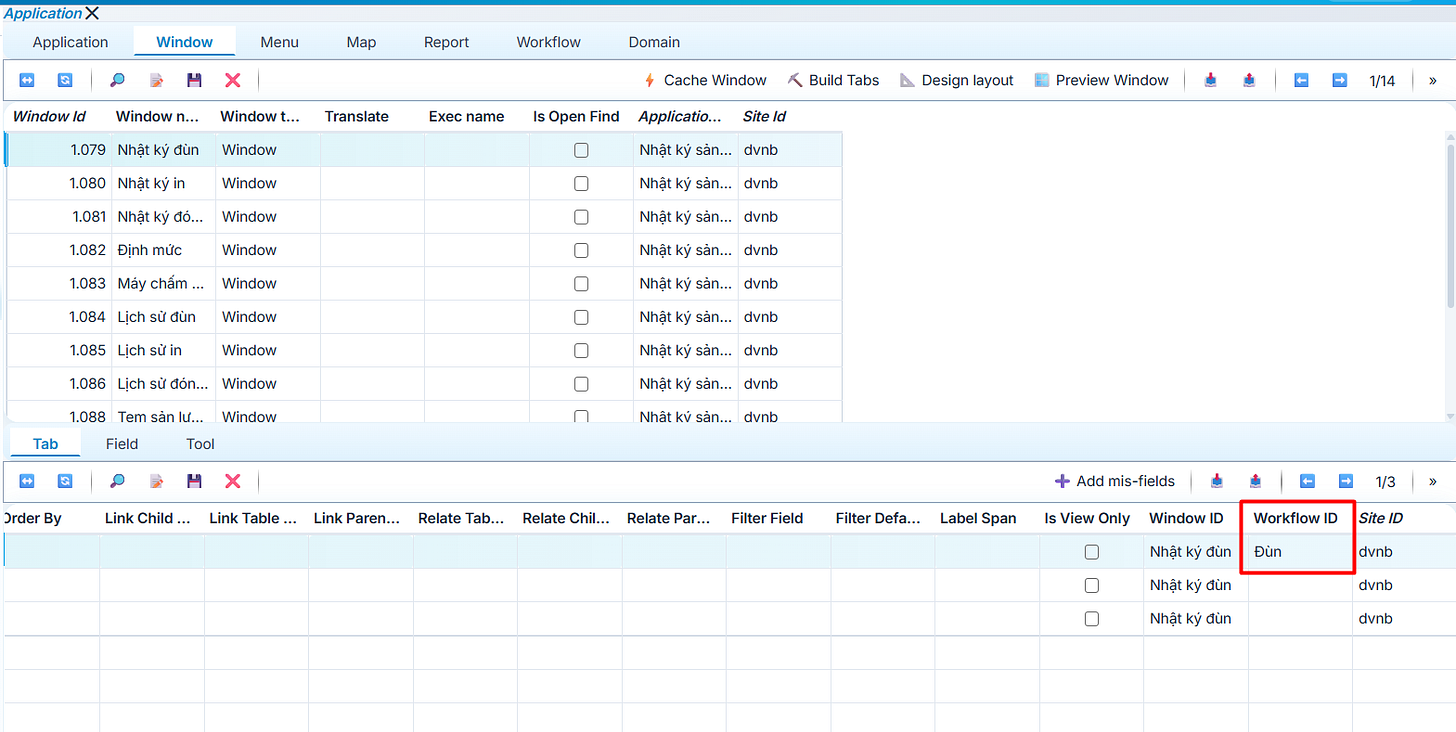Toggle Is View Only in the Đùn workflow row
This screenshot has width=1456, height=732.
(x=1092, y=552)
